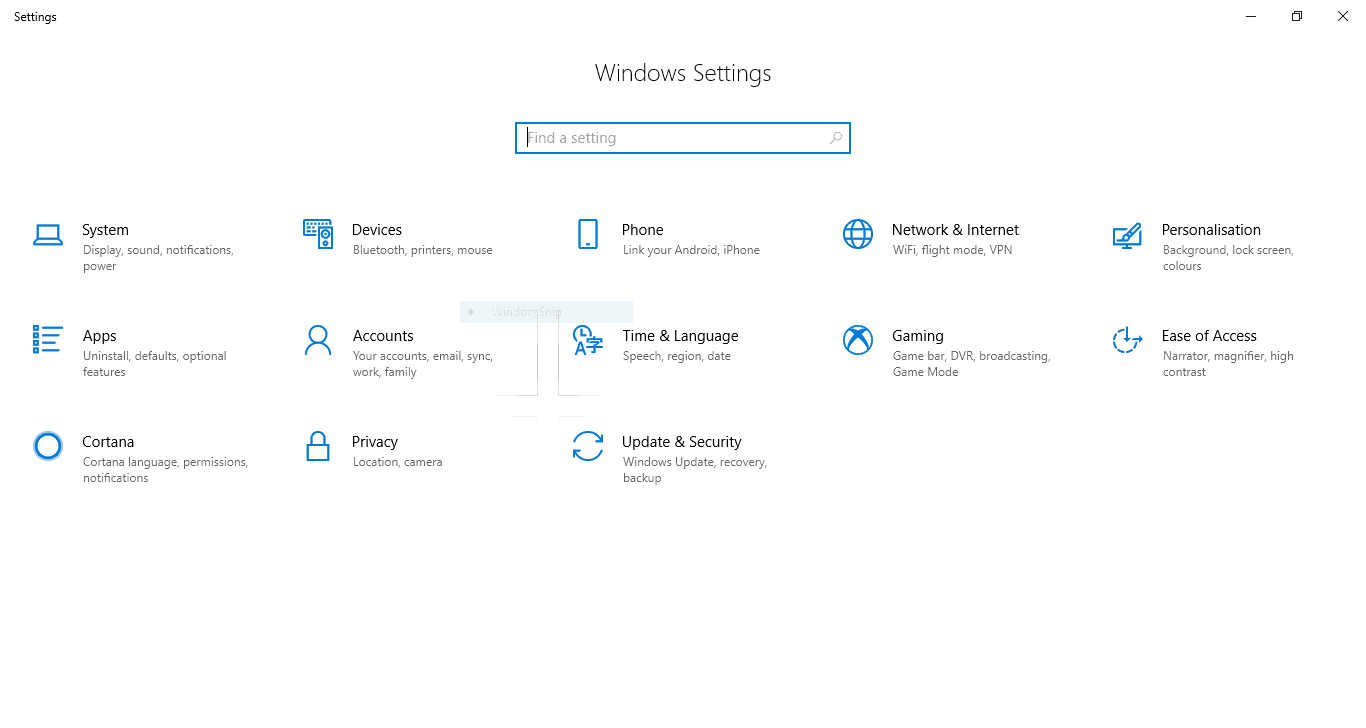Open the System settings title
This screenshot has height=728, width=1366.
(x=105, y=230)
